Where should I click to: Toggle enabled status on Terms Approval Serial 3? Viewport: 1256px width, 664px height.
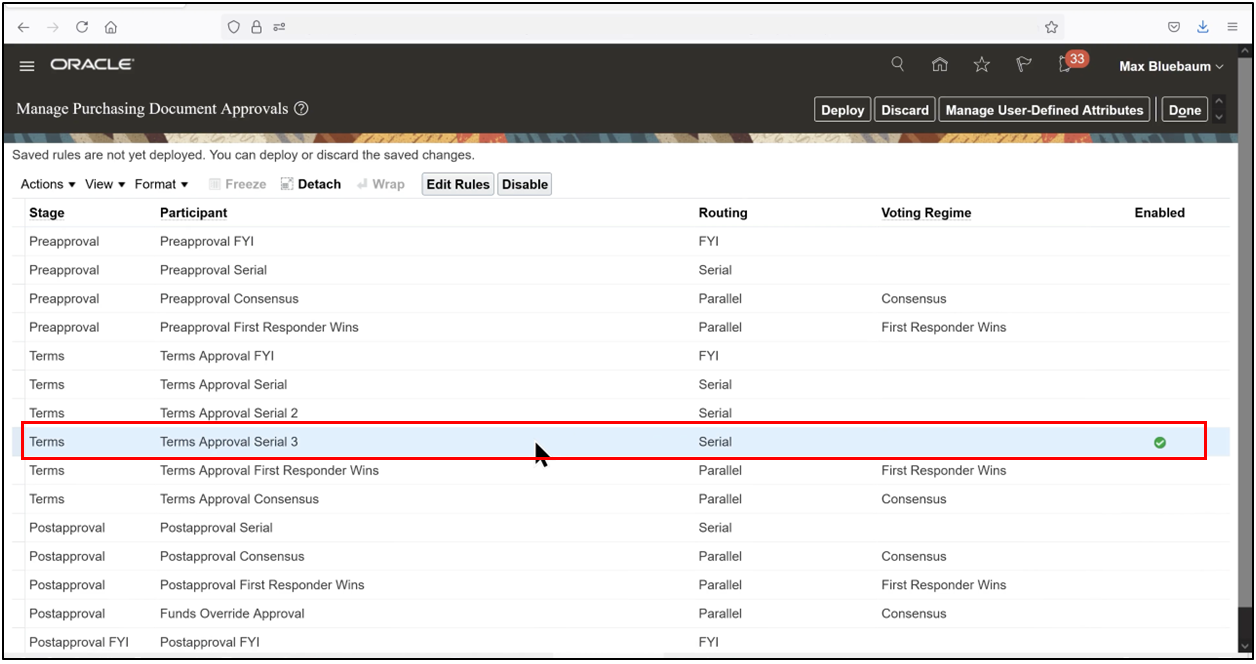[1159, 441]
